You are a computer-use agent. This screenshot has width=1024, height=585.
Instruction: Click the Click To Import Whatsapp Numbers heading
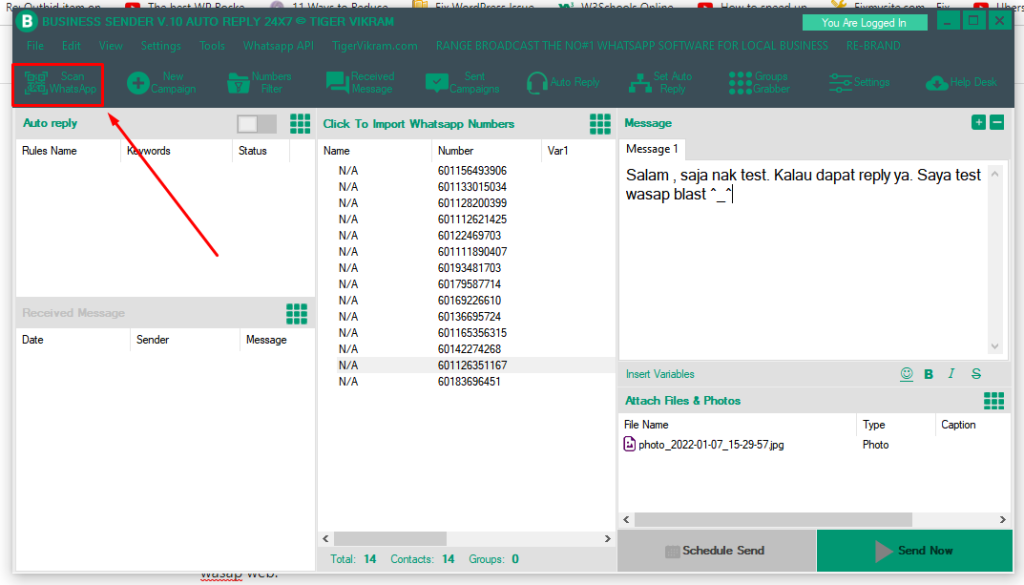coord(419,124)
